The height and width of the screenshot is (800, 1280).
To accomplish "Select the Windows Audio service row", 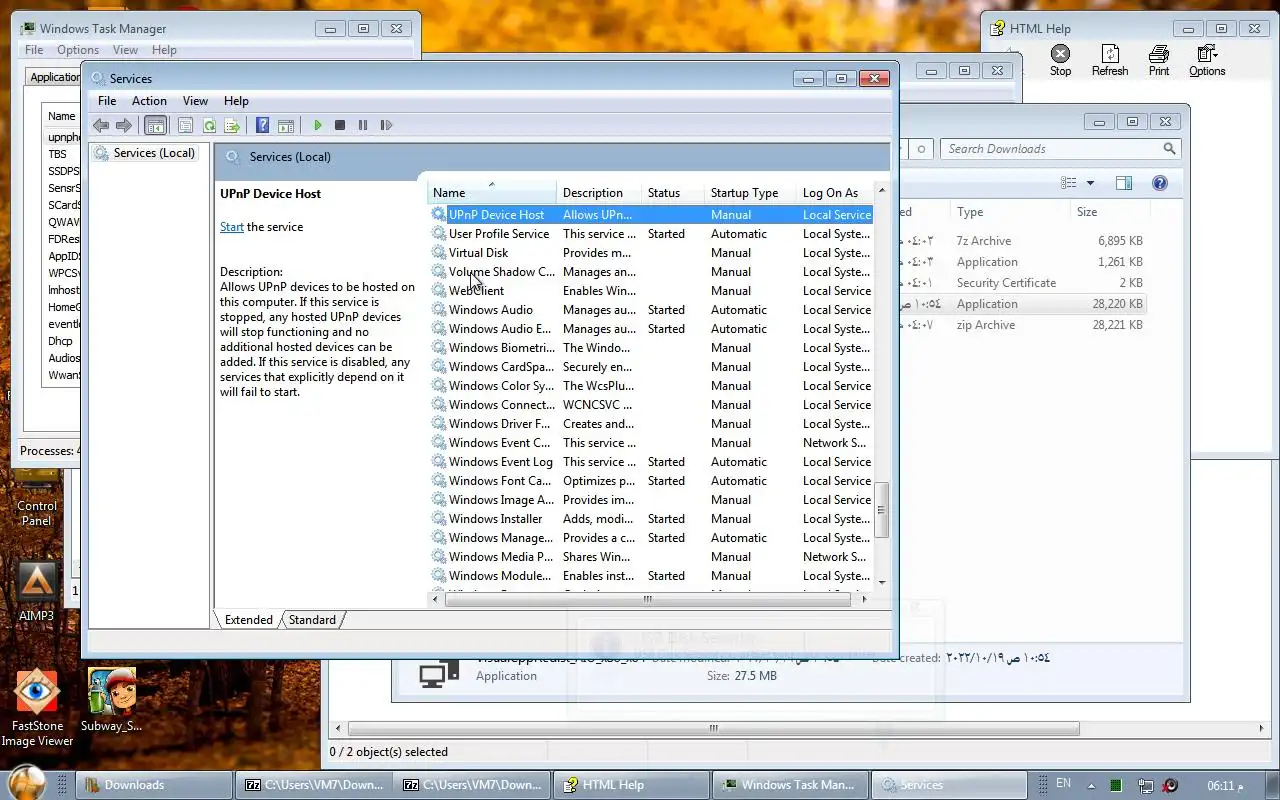I will (x=651, y=310).
